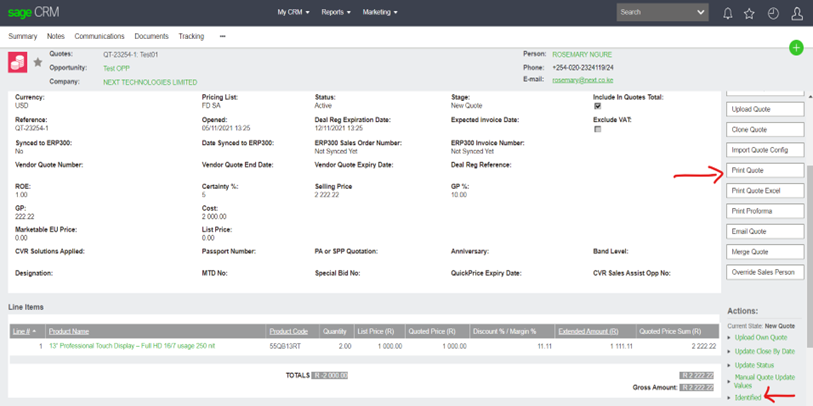813x406 pixels.
Task: Click the Sage CRM logo
Action: [x=32, y=13]
